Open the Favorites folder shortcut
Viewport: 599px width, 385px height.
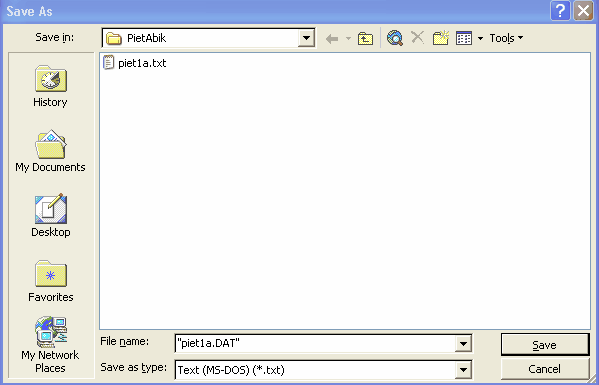click(50, 281)
